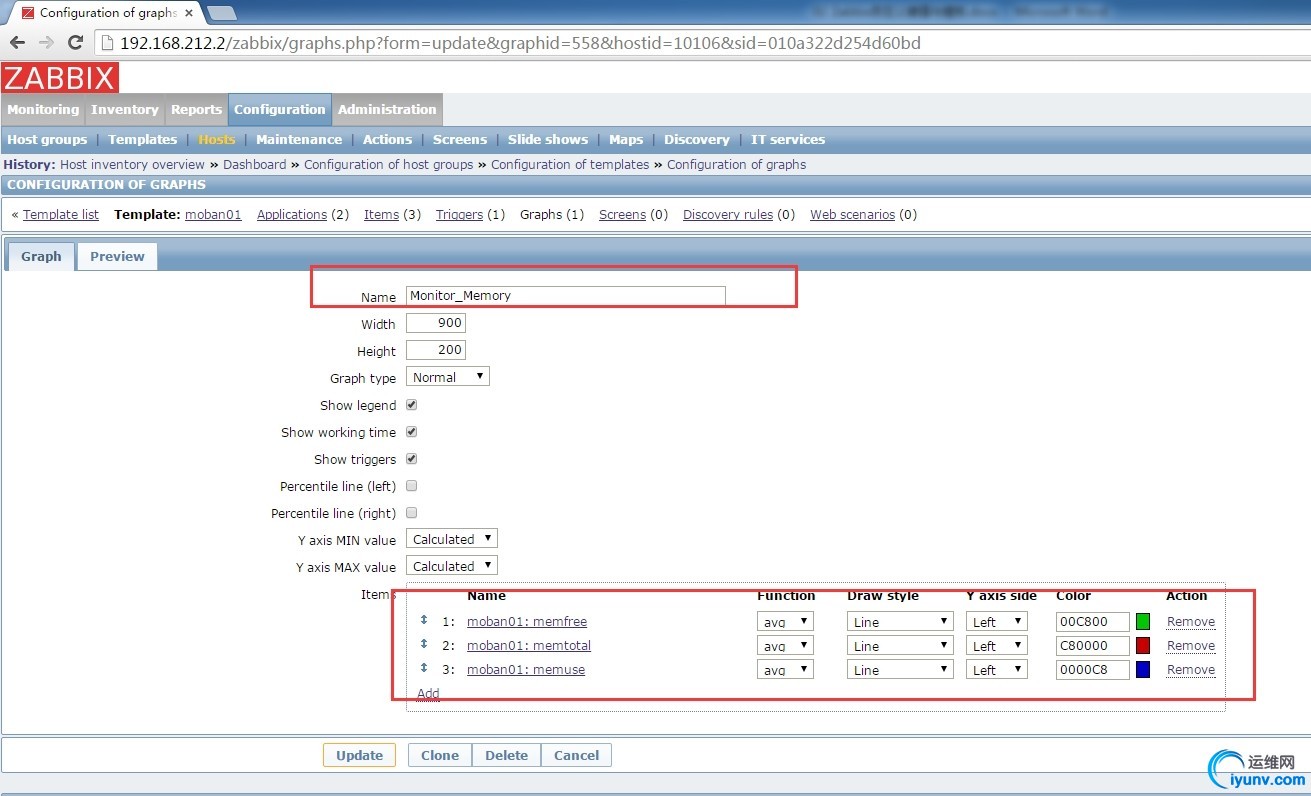Open green color swatch for memfree
This screenshot has height=796, width=1311.
click(x=1143, y=621)
